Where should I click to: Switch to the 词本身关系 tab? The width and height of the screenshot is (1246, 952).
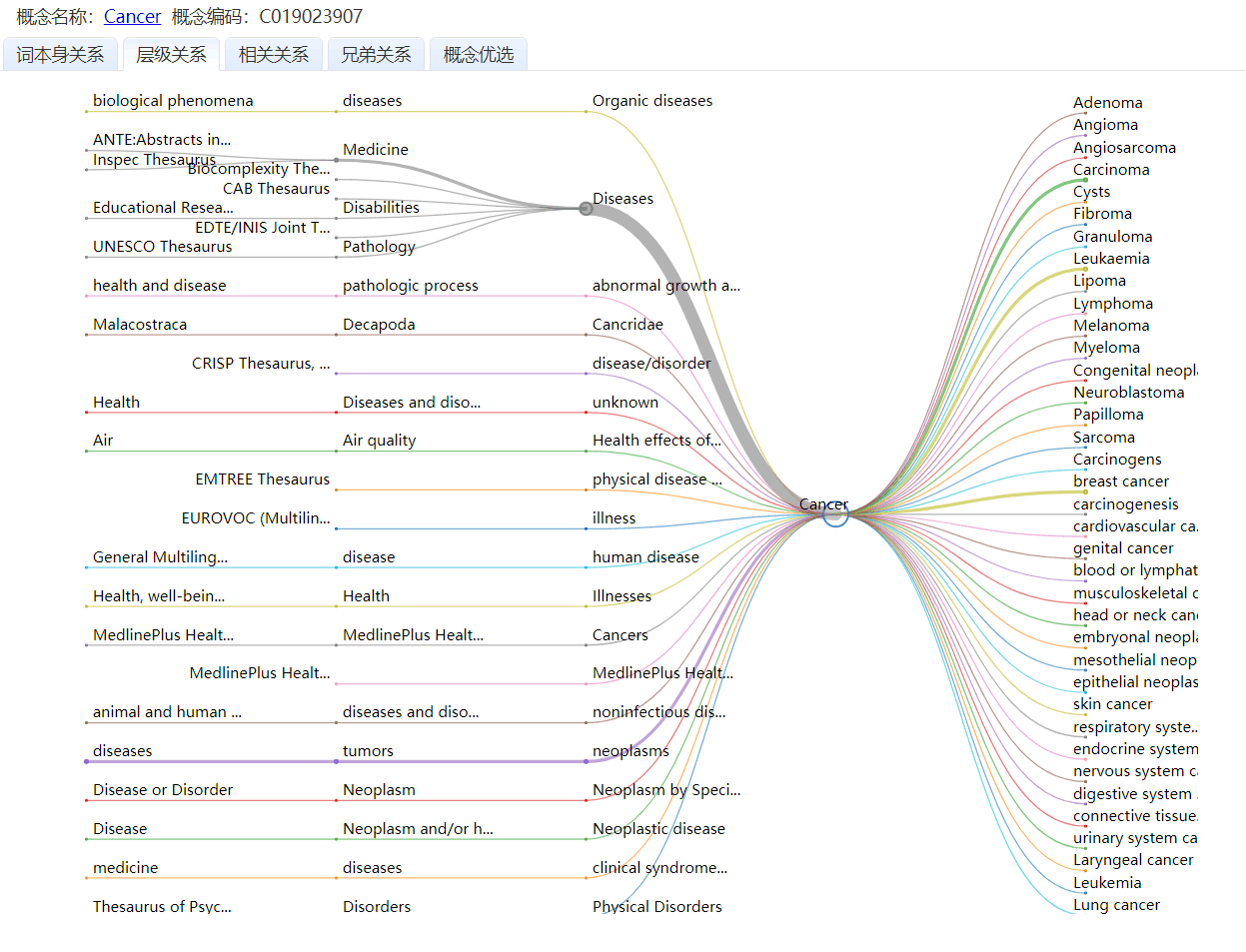point(60,55)
